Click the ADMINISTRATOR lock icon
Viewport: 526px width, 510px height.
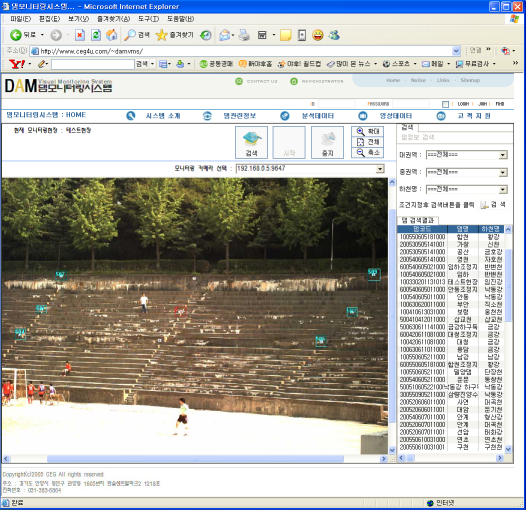tap(294, 81)
